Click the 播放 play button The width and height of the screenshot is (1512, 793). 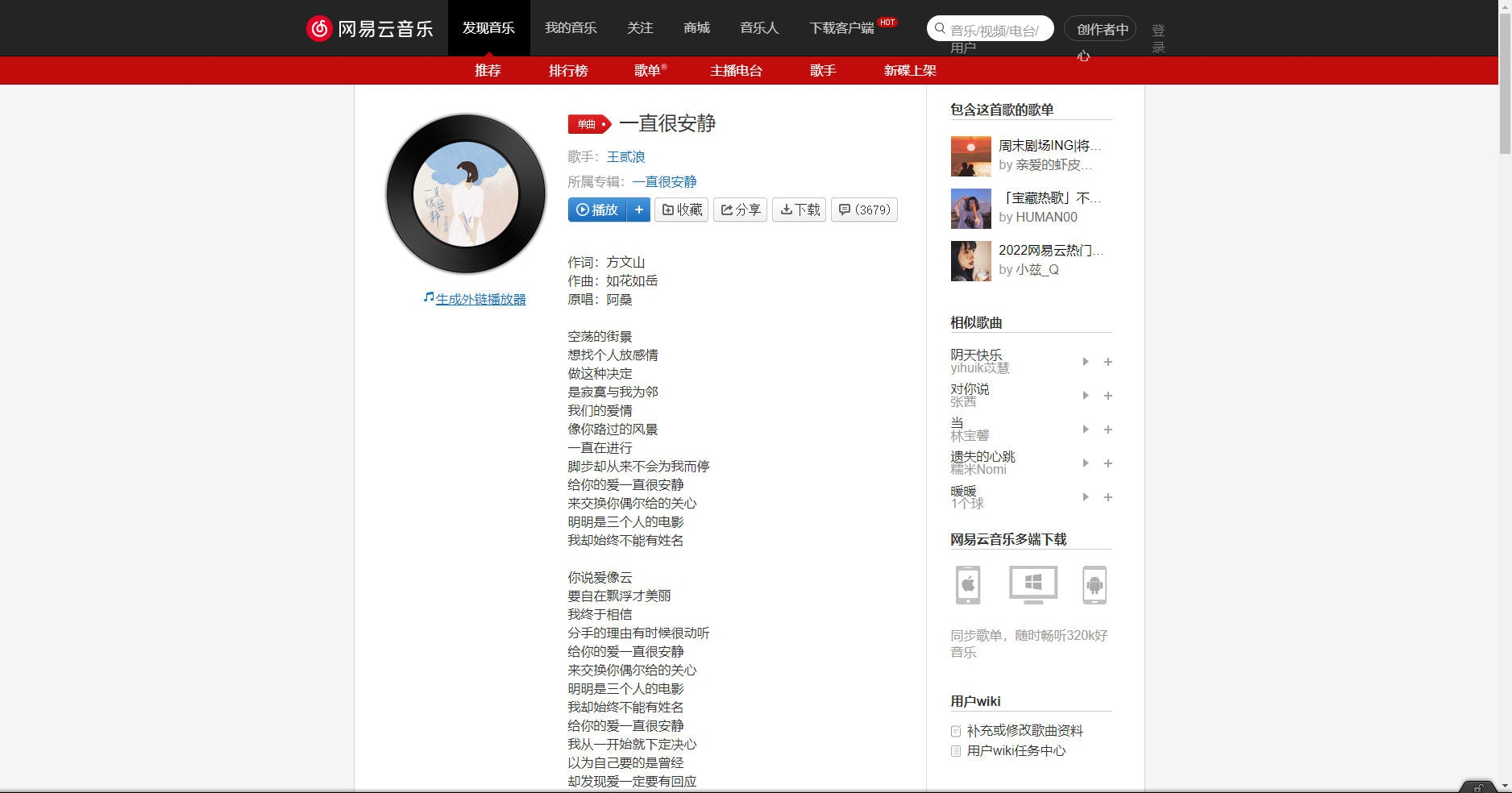596,210
